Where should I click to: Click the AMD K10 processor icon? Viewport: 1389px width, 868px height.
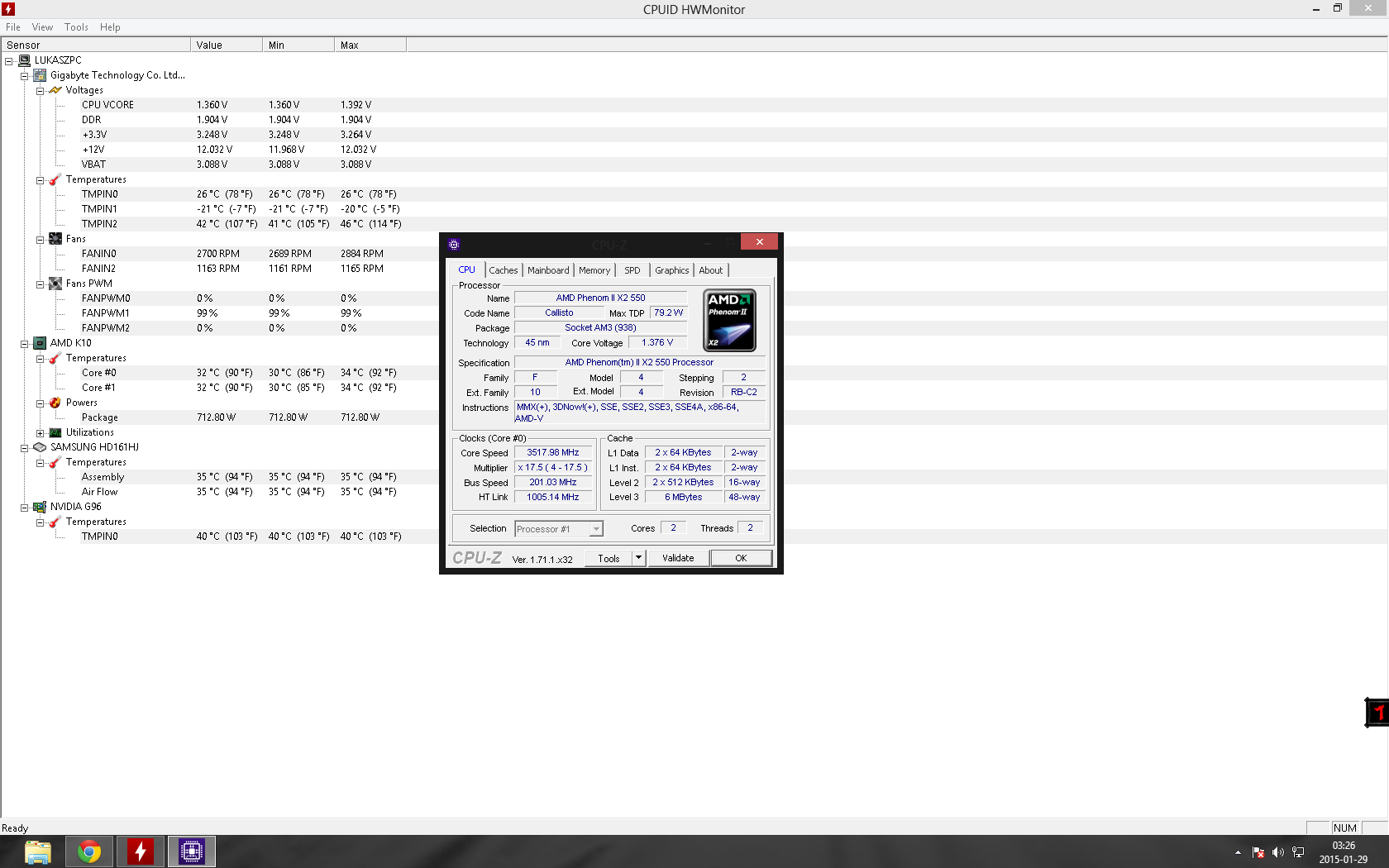click(x=40, y=343)
